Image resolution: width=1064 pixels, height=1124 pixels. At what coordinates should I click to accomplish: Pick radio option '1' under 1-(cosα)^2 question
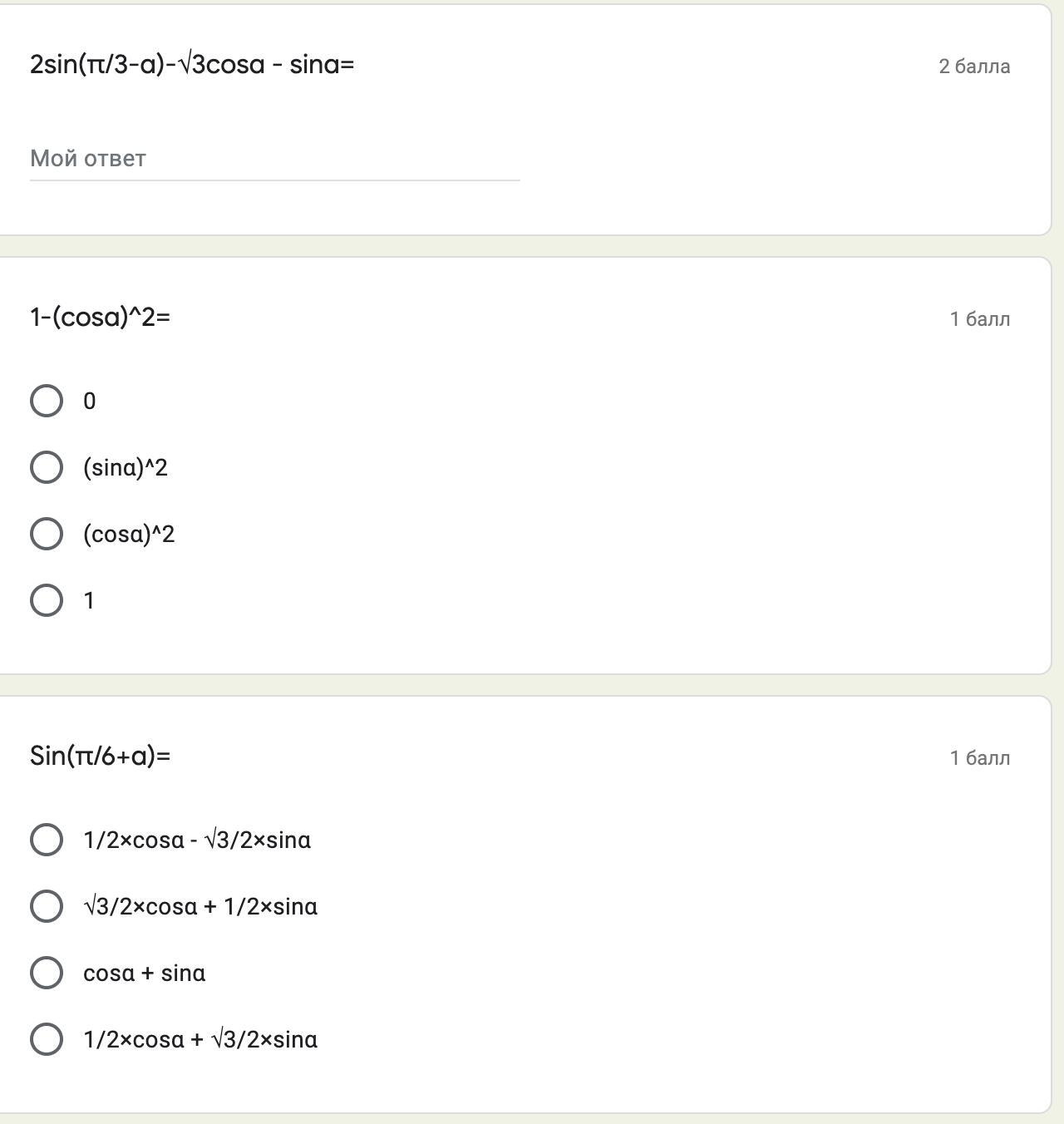coord(47,600)
